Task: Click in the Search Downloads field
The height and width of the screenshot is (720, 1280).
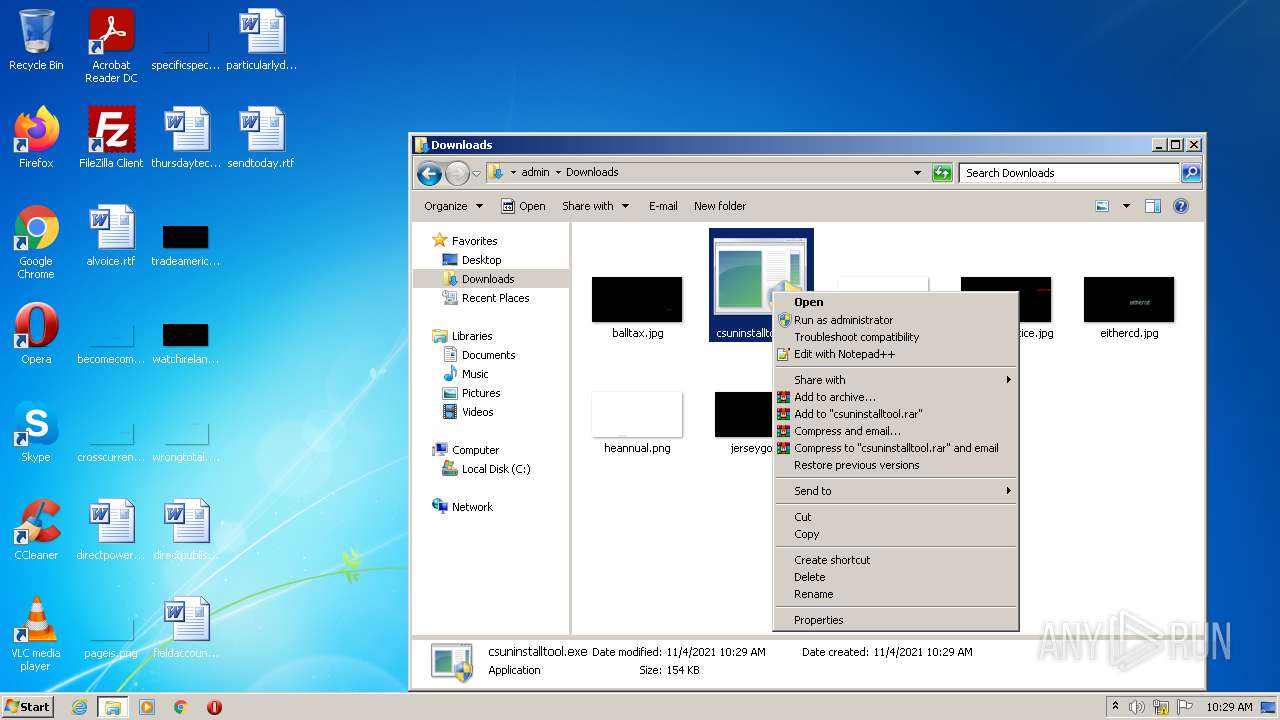Action: 1069,173
